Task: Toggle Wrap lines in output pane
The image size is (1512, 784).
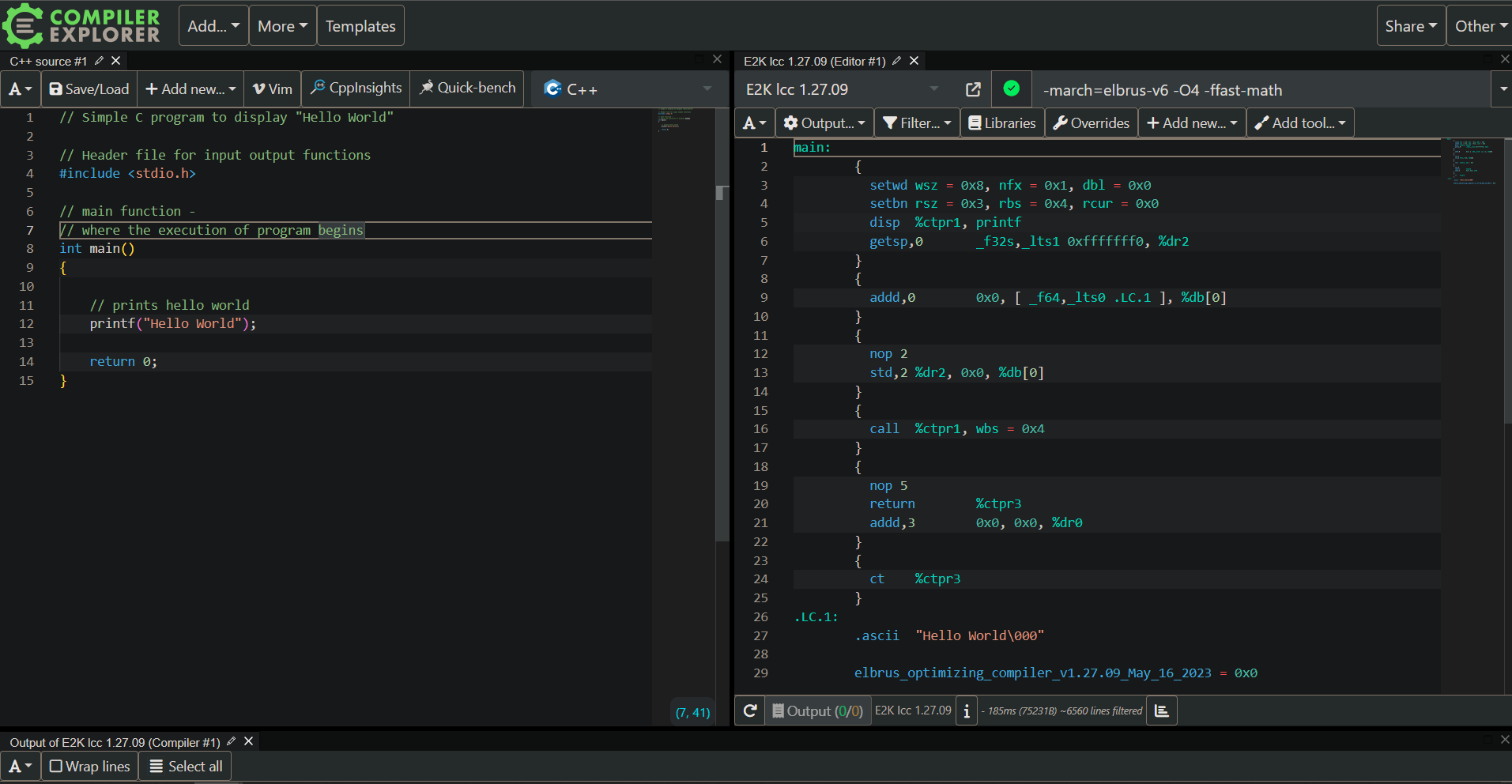Action: (89, 767)
